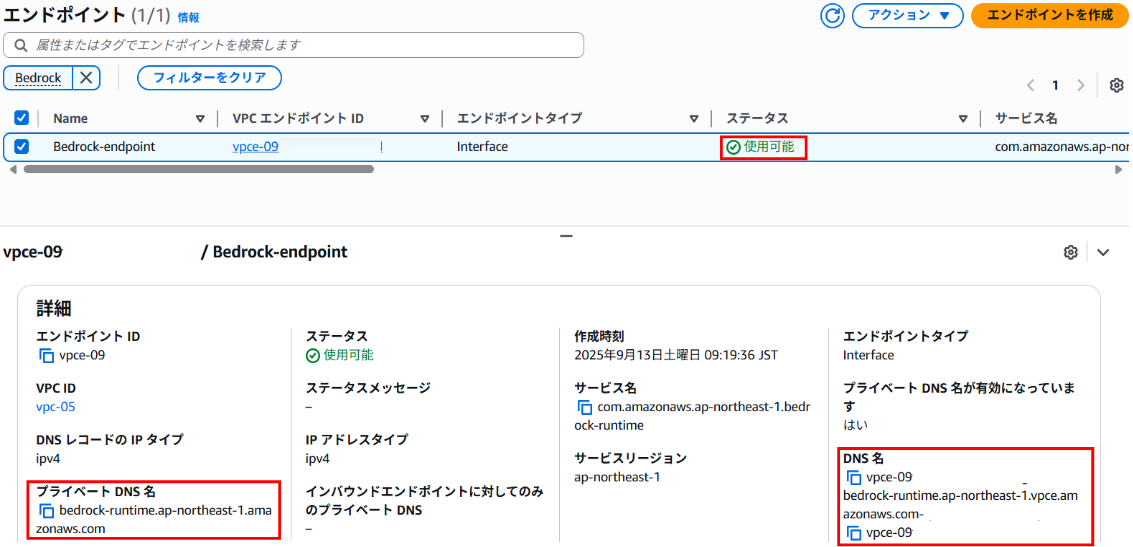Copy the サービス名 value
Image resolution: width=1133 pixels, height=547 pixels.
point(585,408)
